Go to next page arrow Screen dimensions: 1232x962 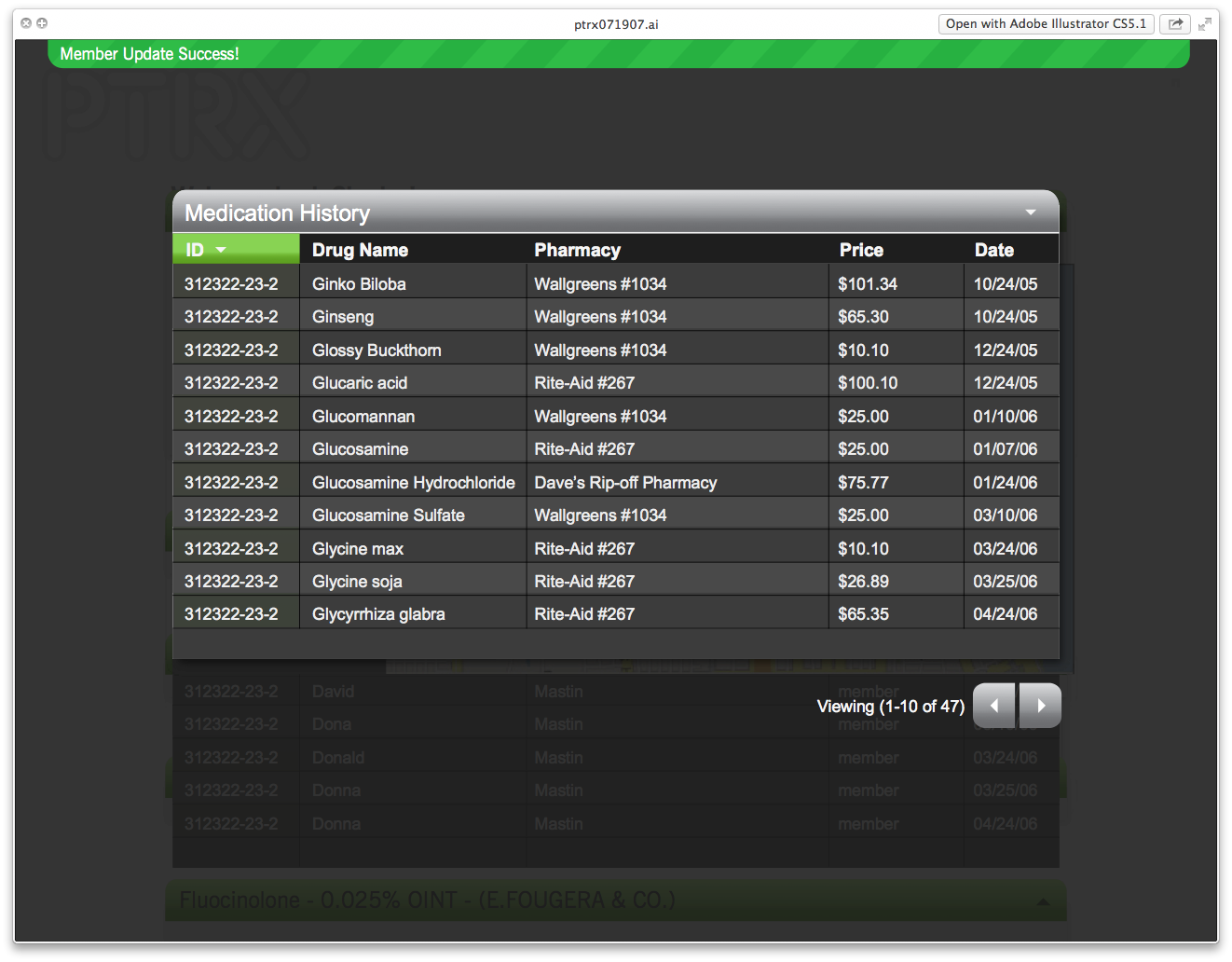[x=1040, y=706]
